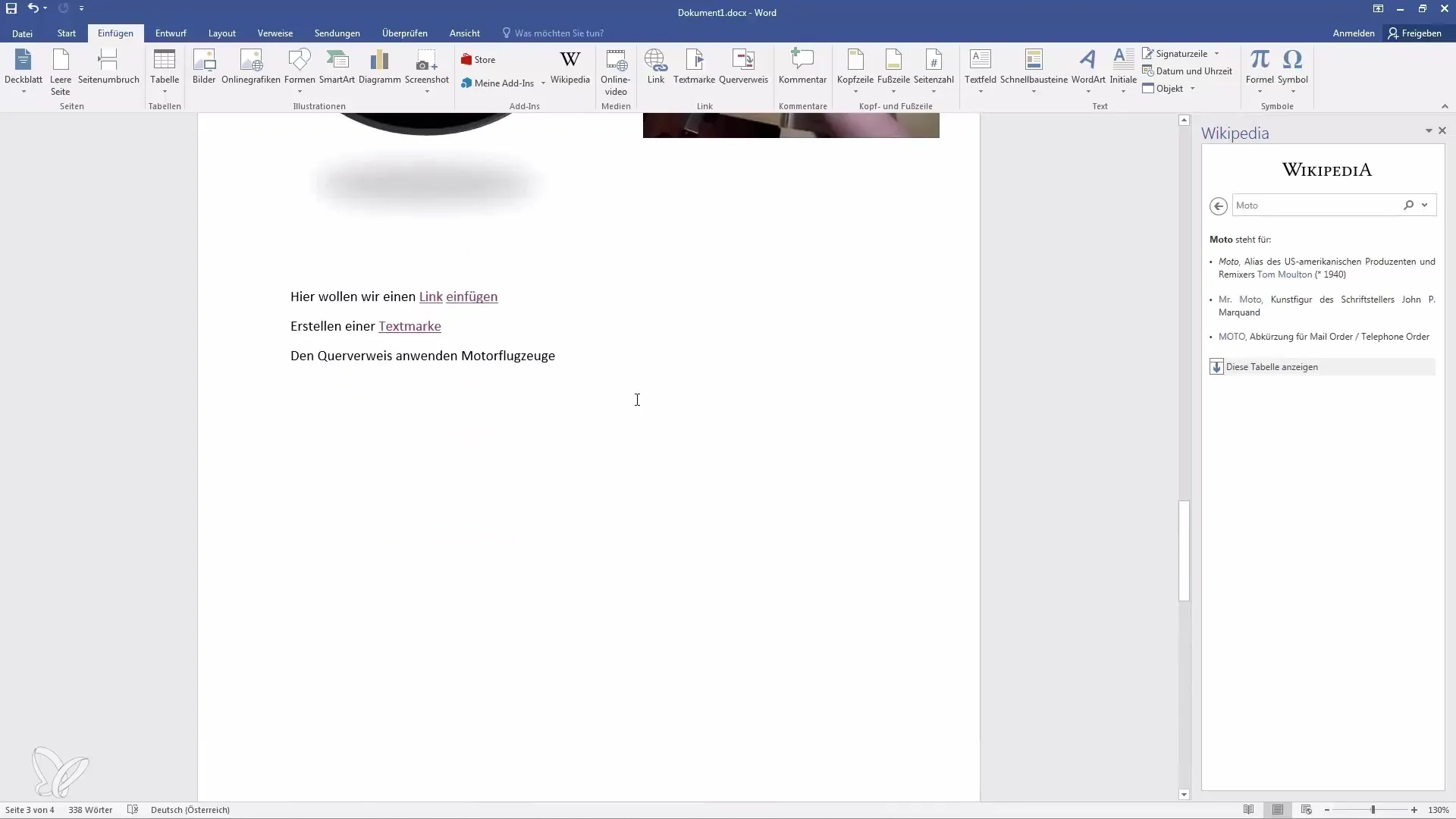
Task: Insert a Formel equation
Action: tap(1260, 71)
